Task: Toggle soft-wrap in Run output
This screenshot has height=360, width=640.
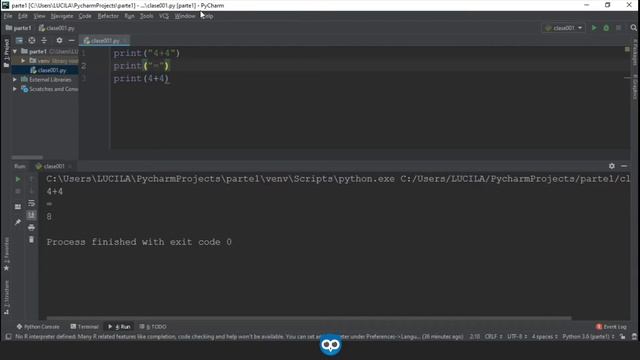Action: tap(31, 203)
